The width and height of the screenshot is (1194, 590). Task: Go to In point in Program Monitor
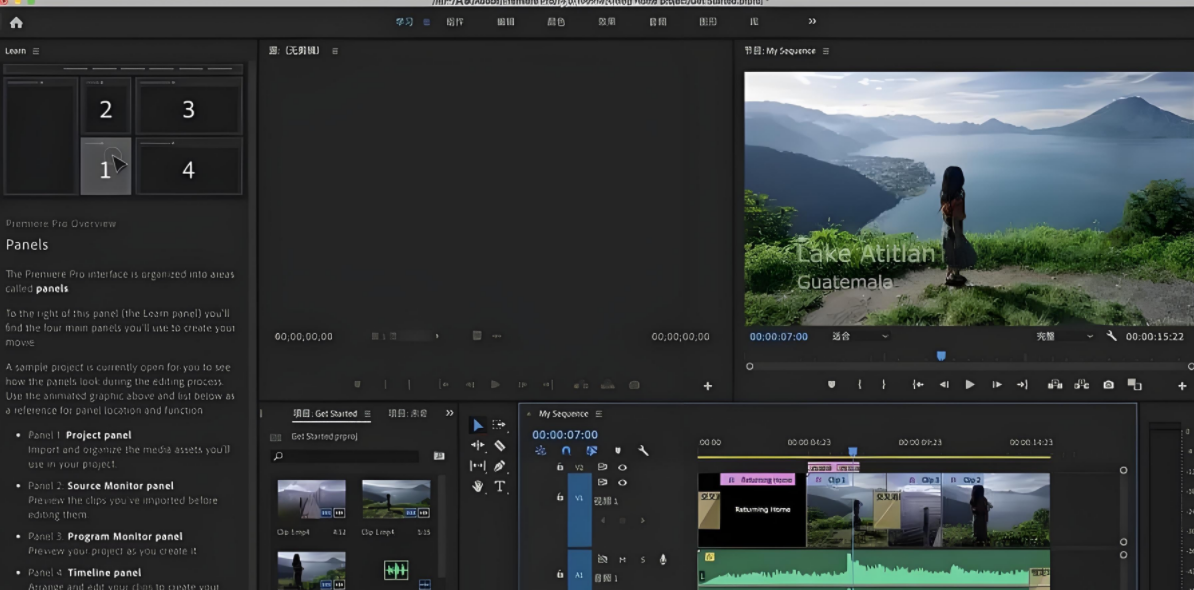pyautogui.click(x=918, y=384)
